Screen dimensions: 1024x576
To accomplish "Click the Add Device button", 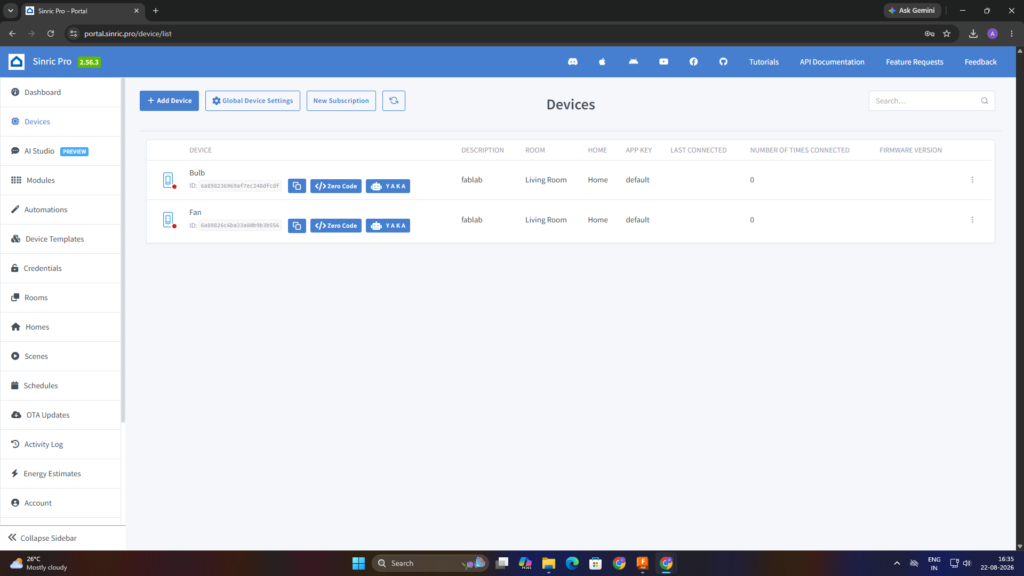I will coord(169,101).
